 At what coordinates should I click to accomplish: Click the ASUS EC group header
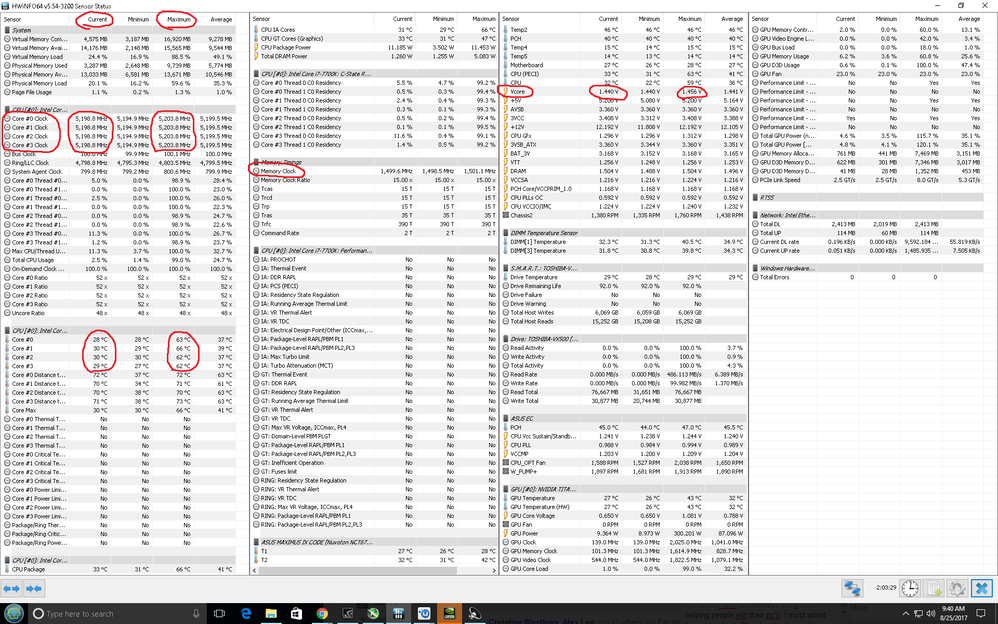point(624,418)
